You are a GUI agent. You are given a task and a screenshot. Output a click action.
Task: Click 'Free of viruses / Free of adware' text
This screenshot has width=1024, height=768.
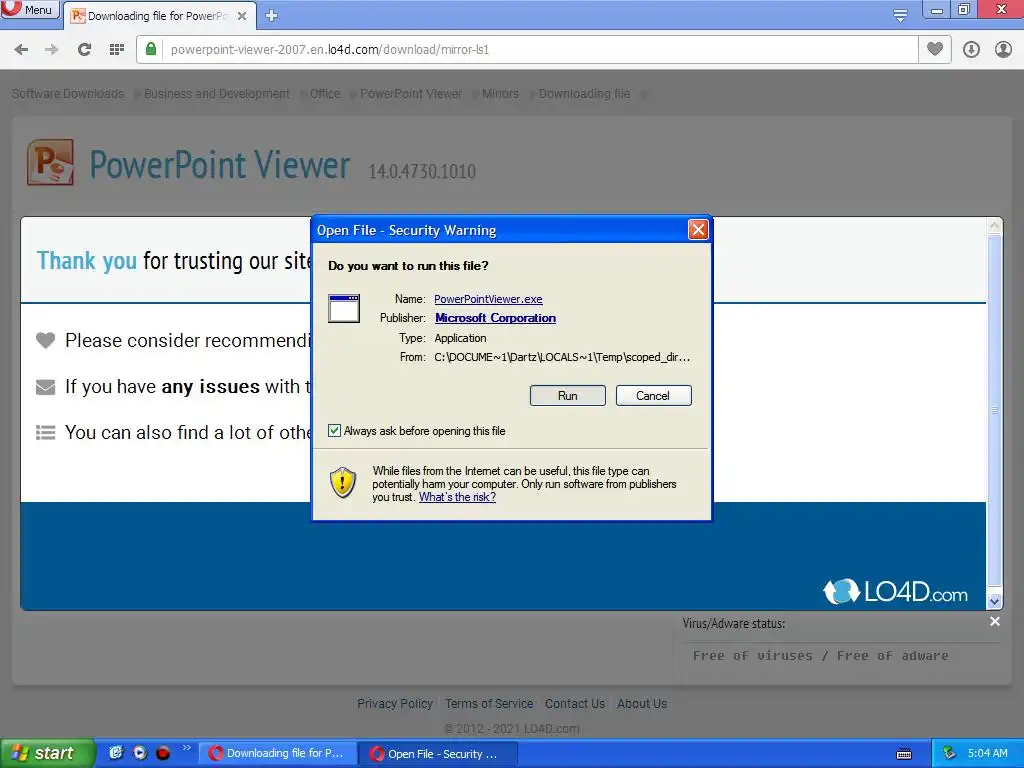tap(820, 655)
